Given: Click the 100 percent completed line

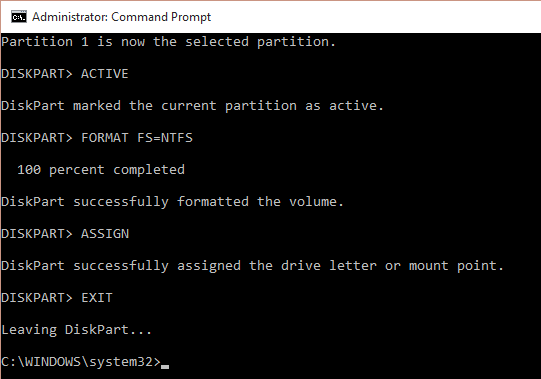Looking at the screenshot, I should point(101,170).
